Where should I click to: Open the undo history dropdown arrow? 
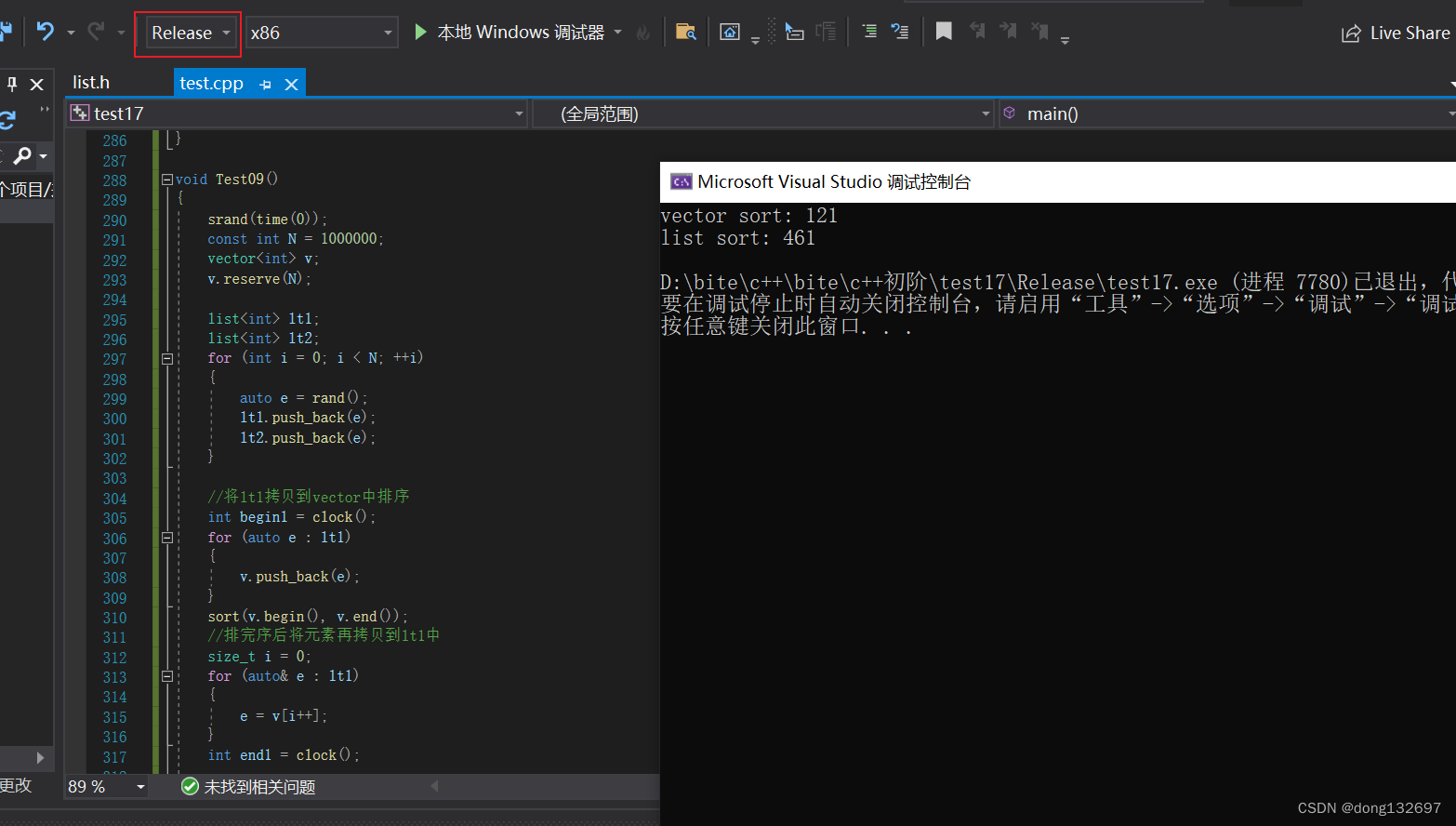click(x=71, y=33)
